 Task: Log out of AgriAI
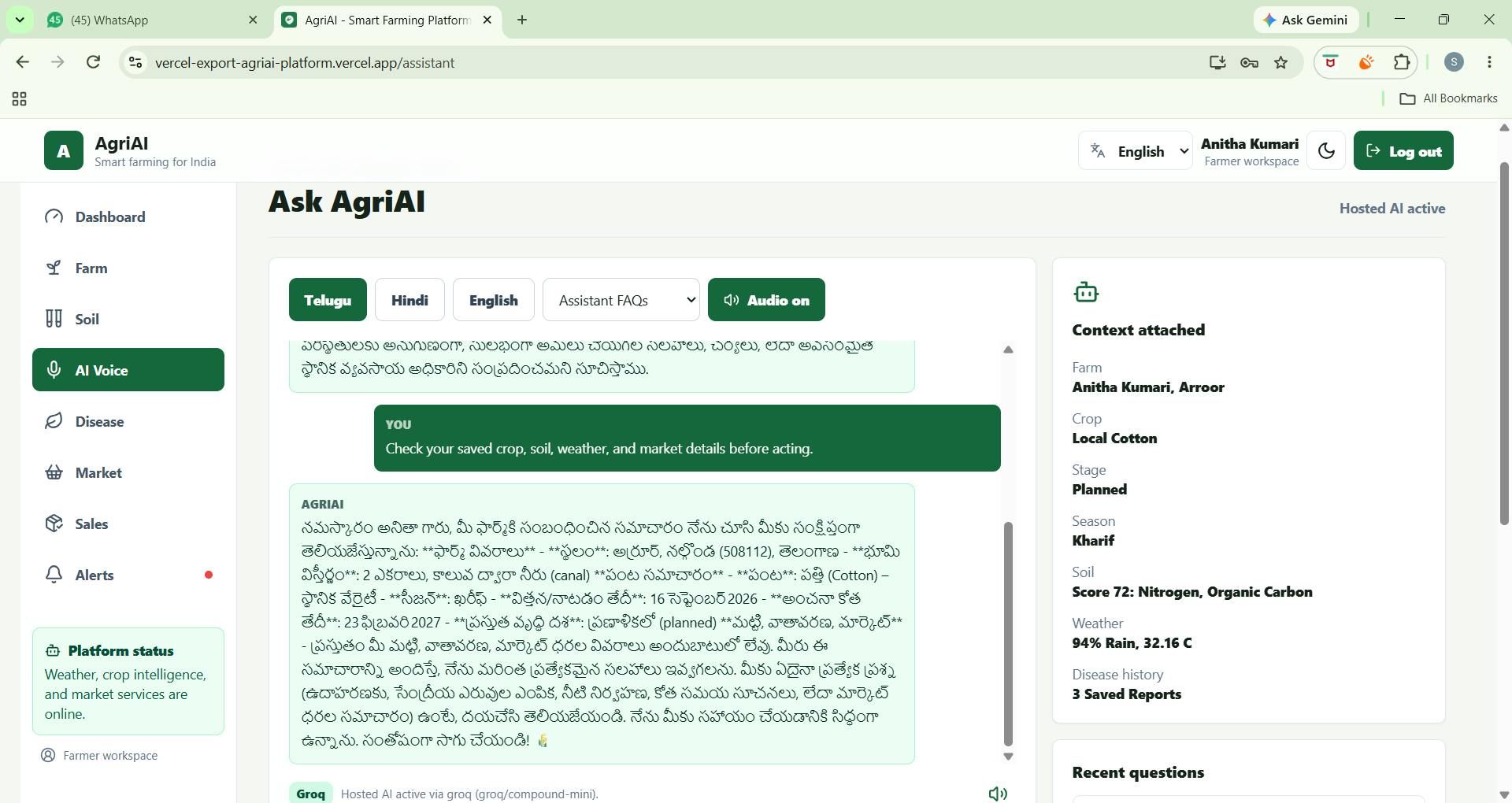(x=1403, y=150)
